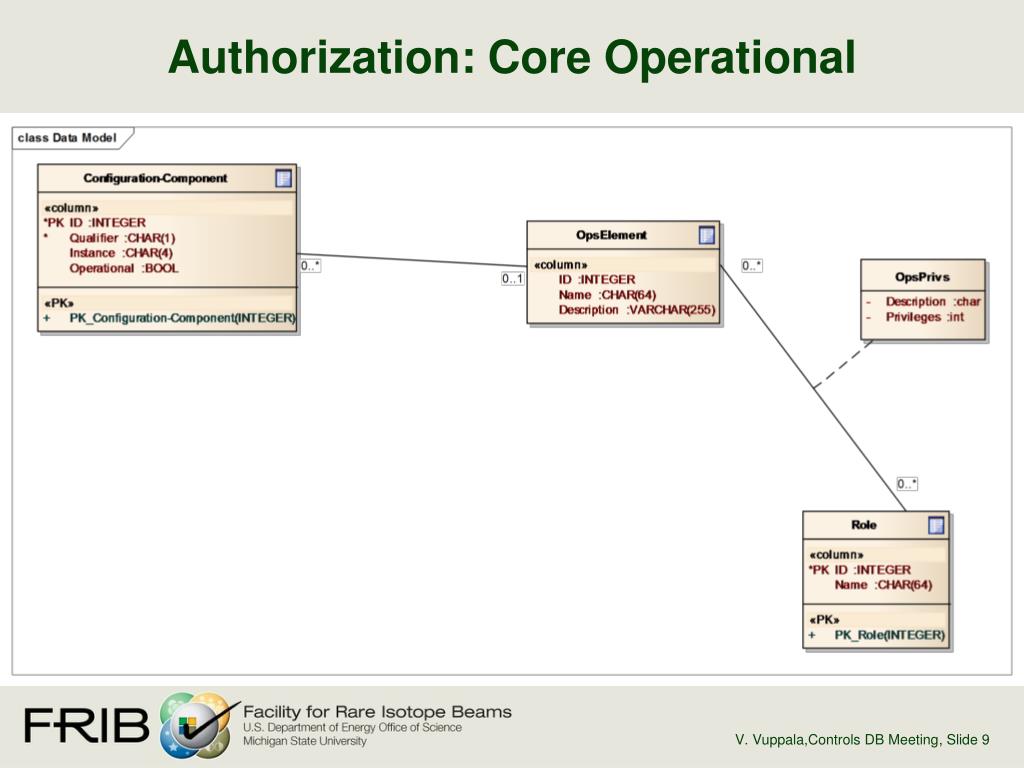Viewport: 1024px width, 768px height.
Task: Click the slide title 'Authorization: Core Operational'
Action: (x=512, y=57)
